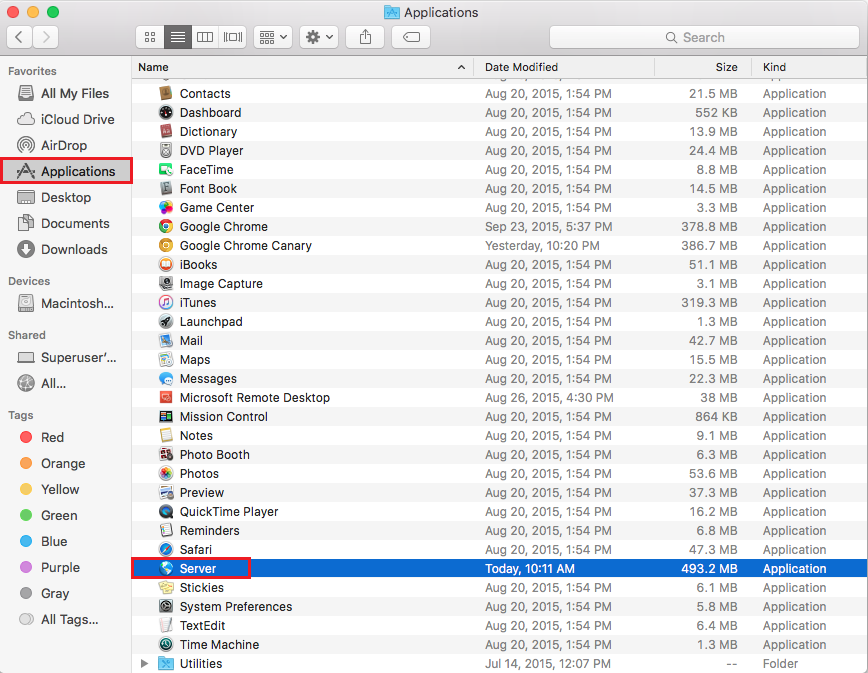
Task: Switch to column view
Action: point(205,37)
